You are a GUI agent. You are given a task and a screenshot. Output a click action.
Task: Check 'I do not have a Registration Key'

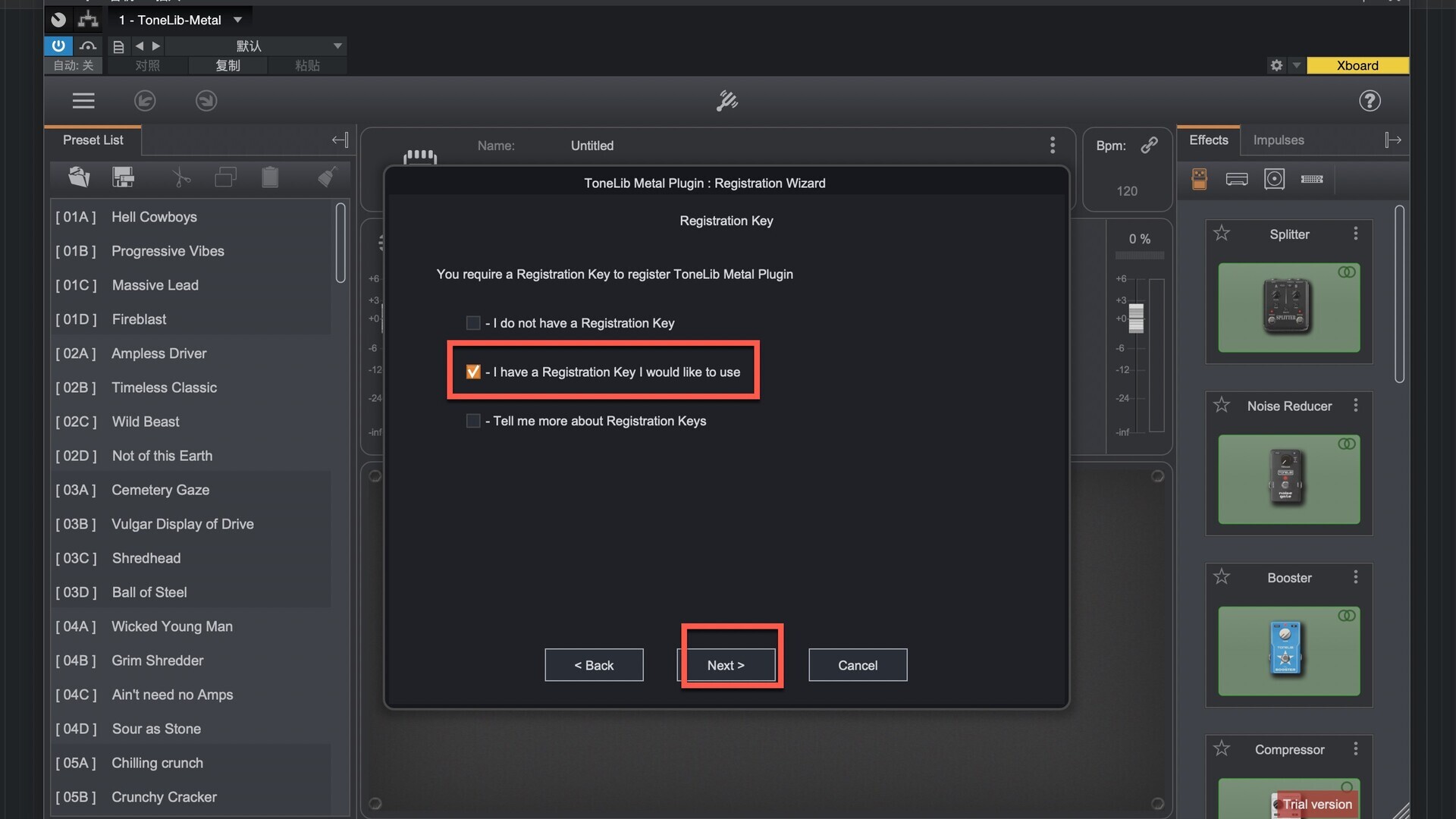(473, 323)
